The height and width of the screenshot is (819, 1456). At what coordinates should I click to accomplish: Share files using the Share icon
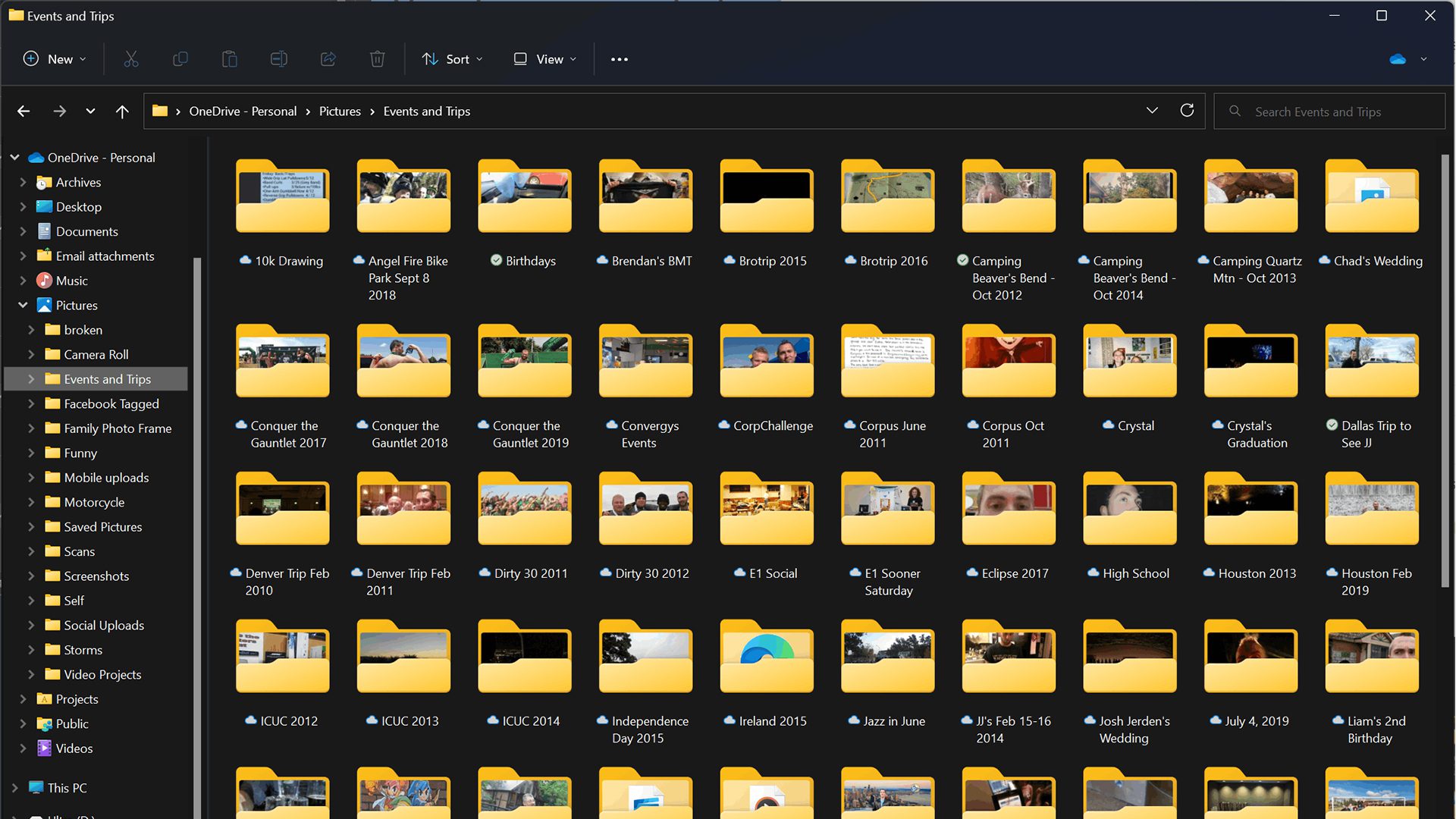pos(328,58)
